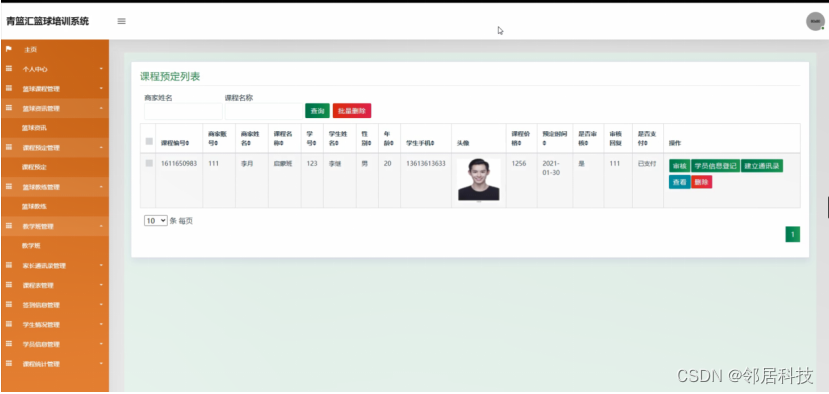Sort the table by 学号 column
Image resolution: width=829 pixels, height=394 pixels.
[310, 139]
